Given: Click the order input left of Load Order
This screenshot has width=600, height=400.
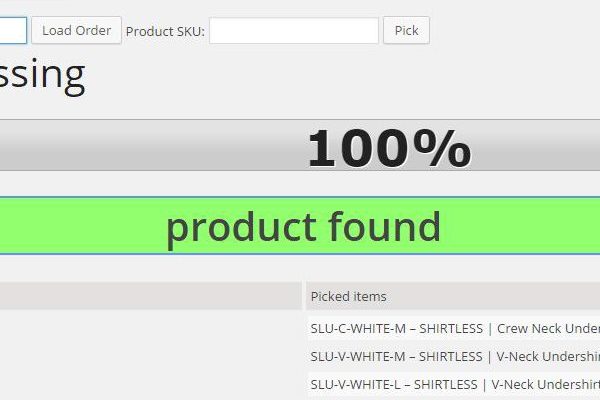Looking at the screenshot, I should click(12, 30).
